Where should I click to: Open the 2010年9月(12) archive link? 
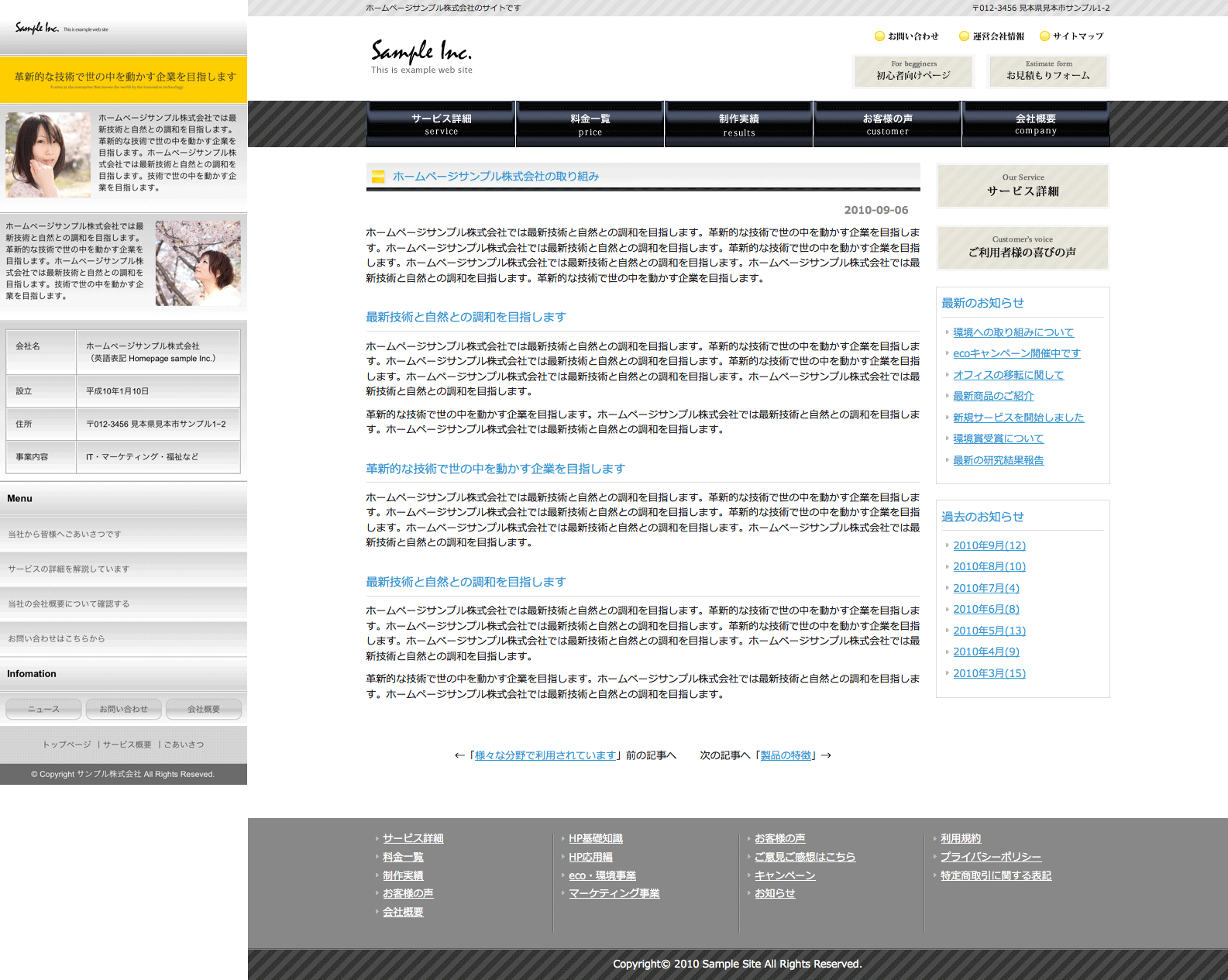989,545
